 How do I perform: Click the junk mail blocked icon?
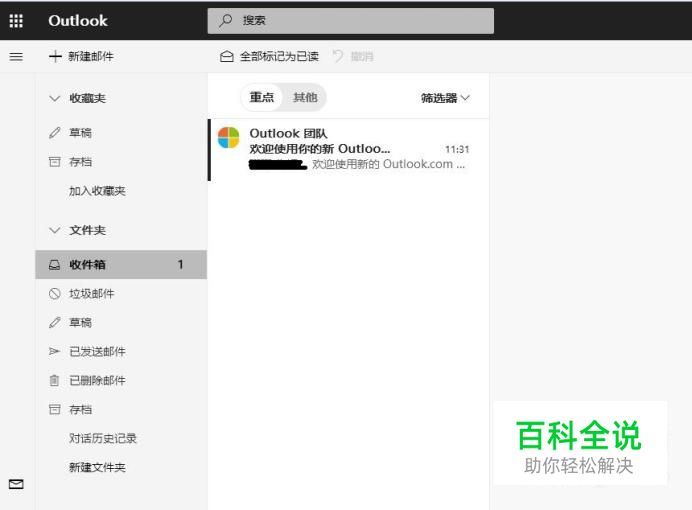tap(55, 294)
